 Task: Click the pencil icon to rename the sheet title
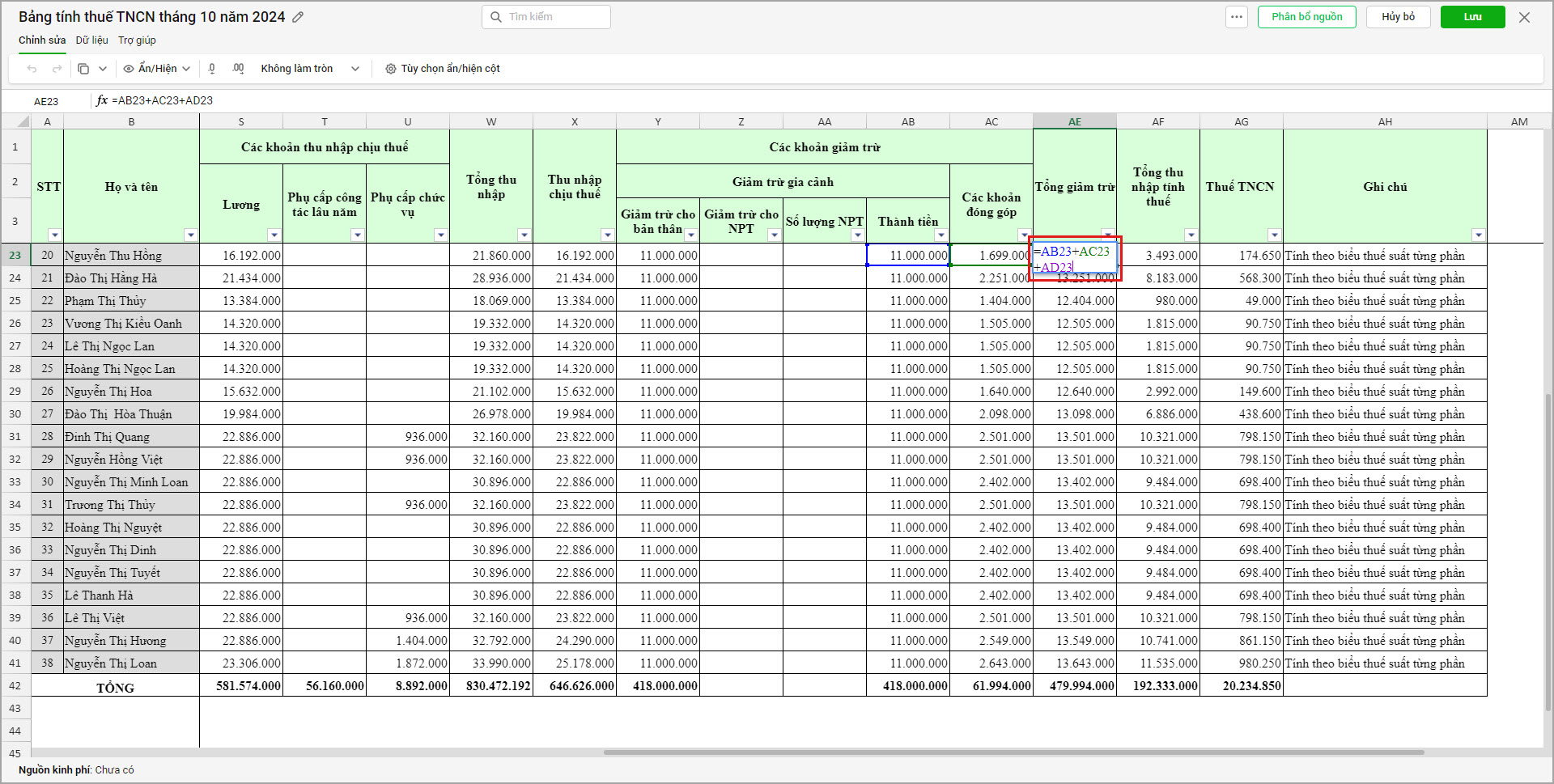298,17
